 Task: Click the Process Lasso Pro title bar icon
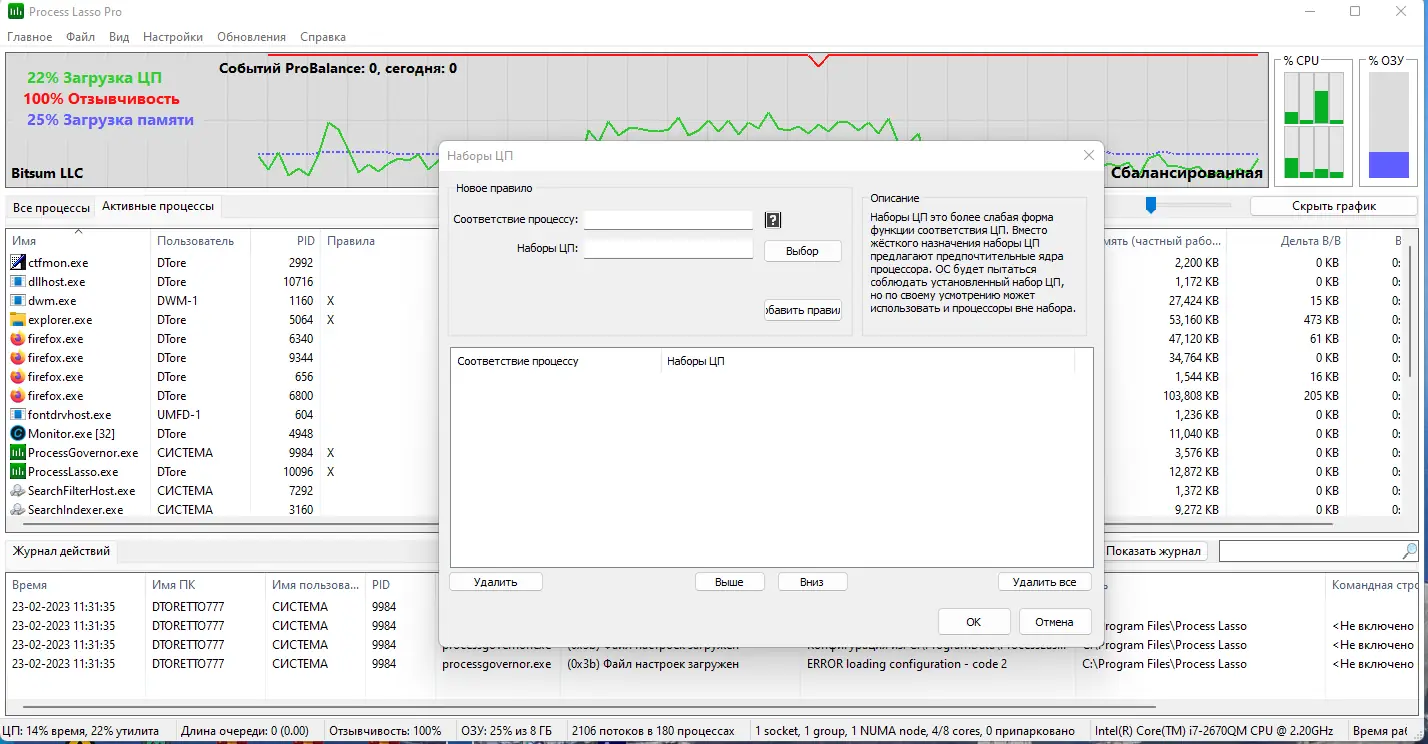click(x=17, y=11)
